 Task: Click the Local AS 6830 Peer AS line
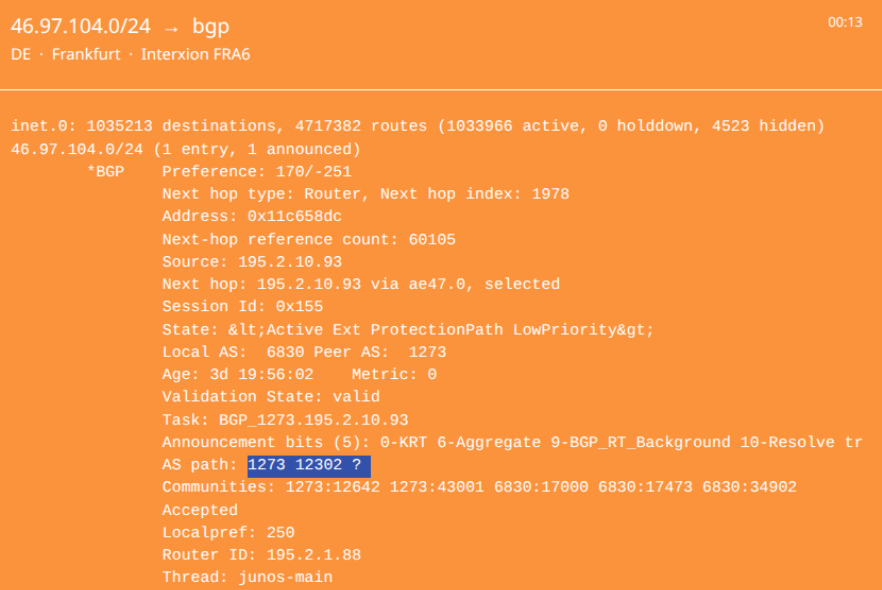[x=304, y=352]
